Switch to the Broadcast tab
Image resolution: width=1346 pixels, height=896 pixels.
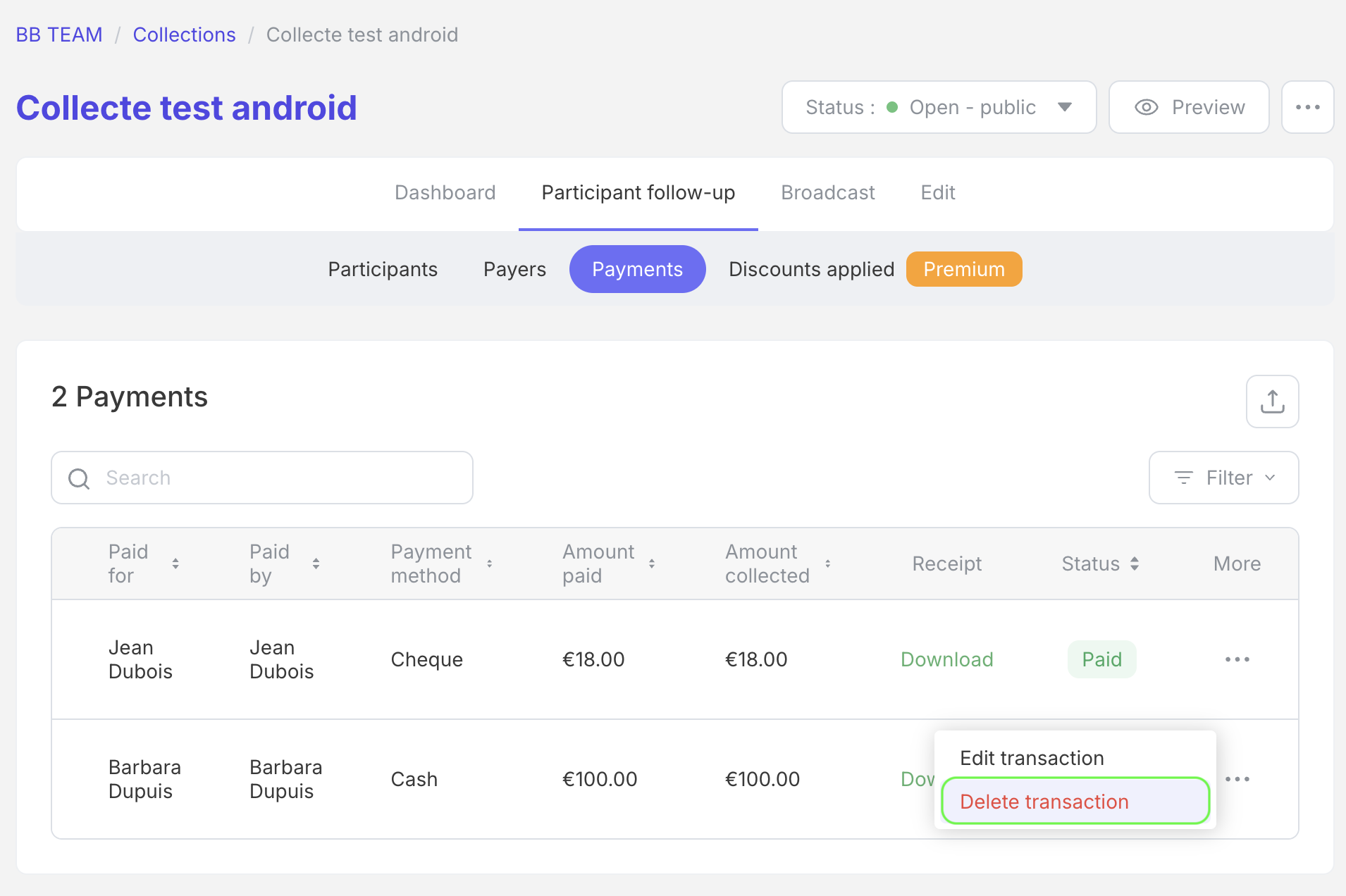coord(827,192)
